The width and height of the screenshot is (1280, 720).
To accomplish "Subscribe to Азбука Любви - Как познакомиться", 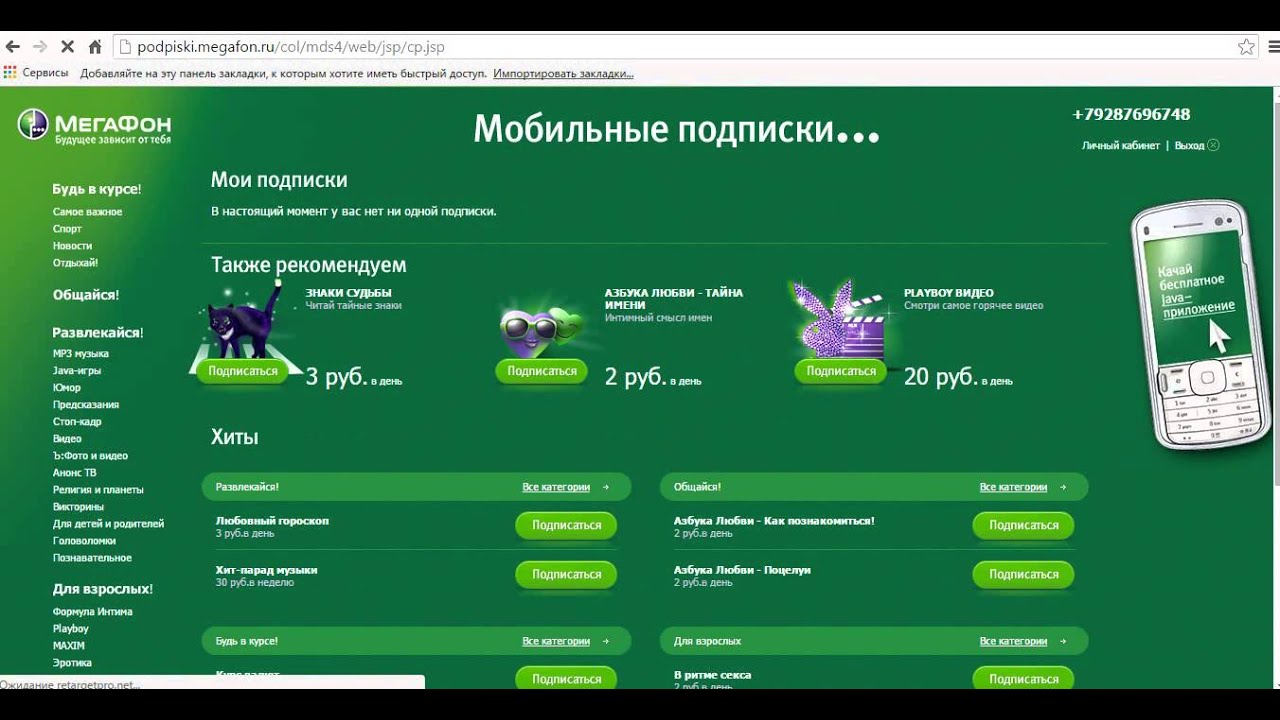I will (x=1023, y=525).
